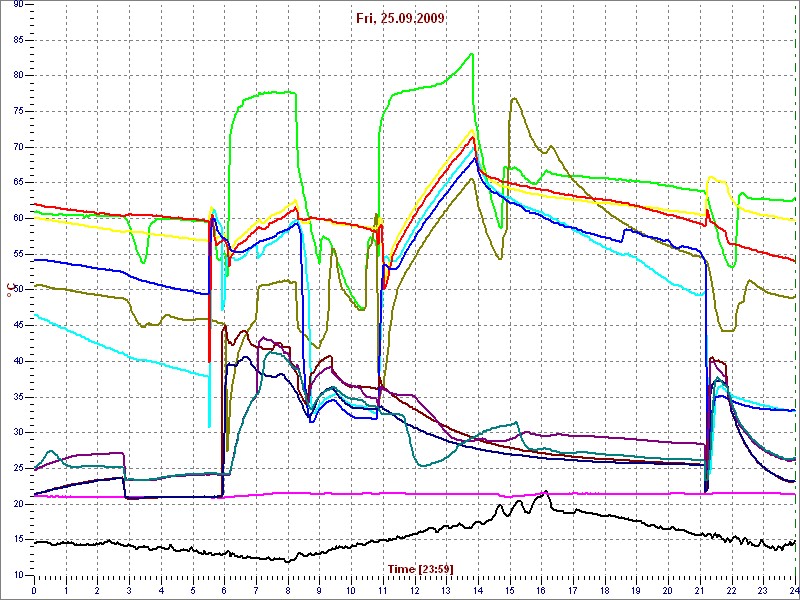Screen dimensions: 800x600
Task: Click hour 7 on the time axis
Action: coord(256,589)
